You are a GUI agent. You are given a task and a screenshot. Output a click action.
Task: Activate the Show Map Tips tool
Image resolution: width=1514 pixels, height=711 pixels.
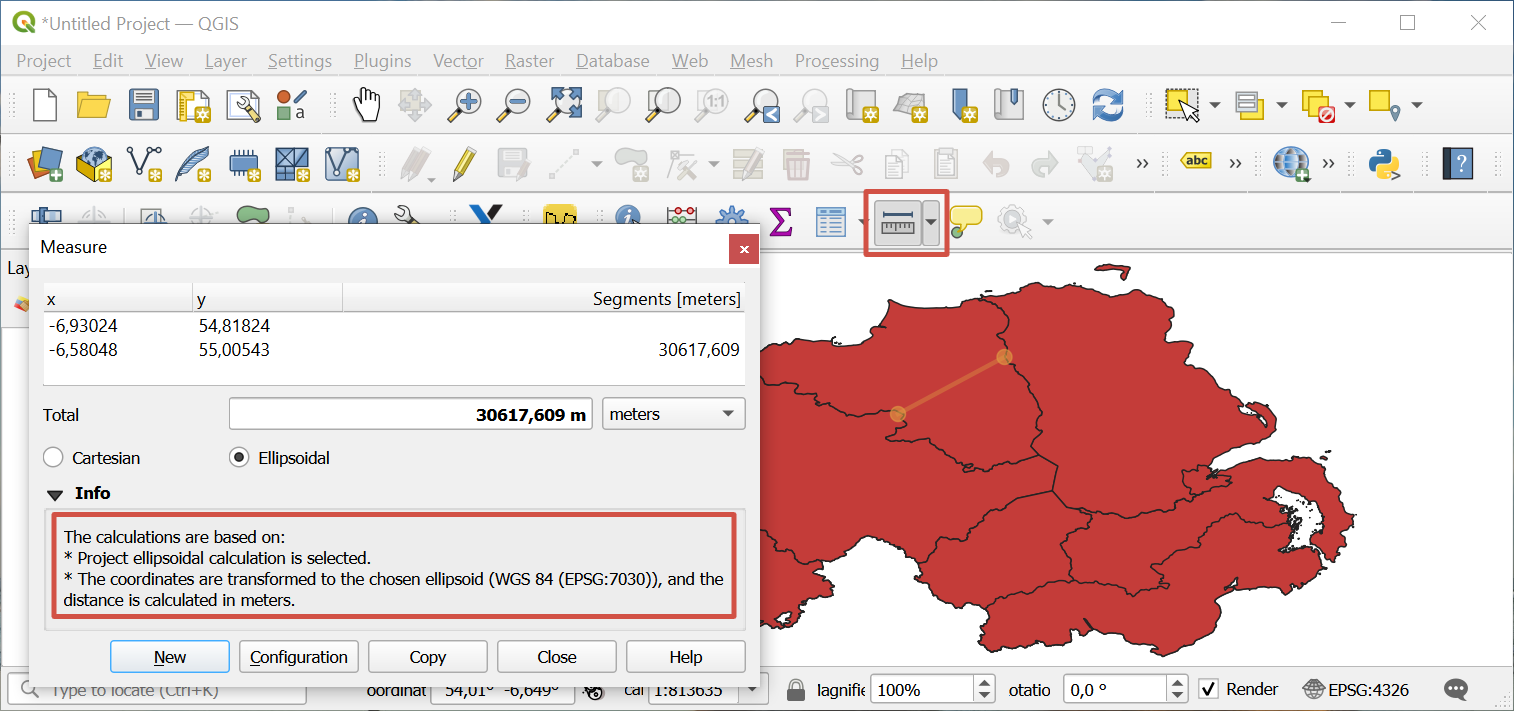[966, 221]
